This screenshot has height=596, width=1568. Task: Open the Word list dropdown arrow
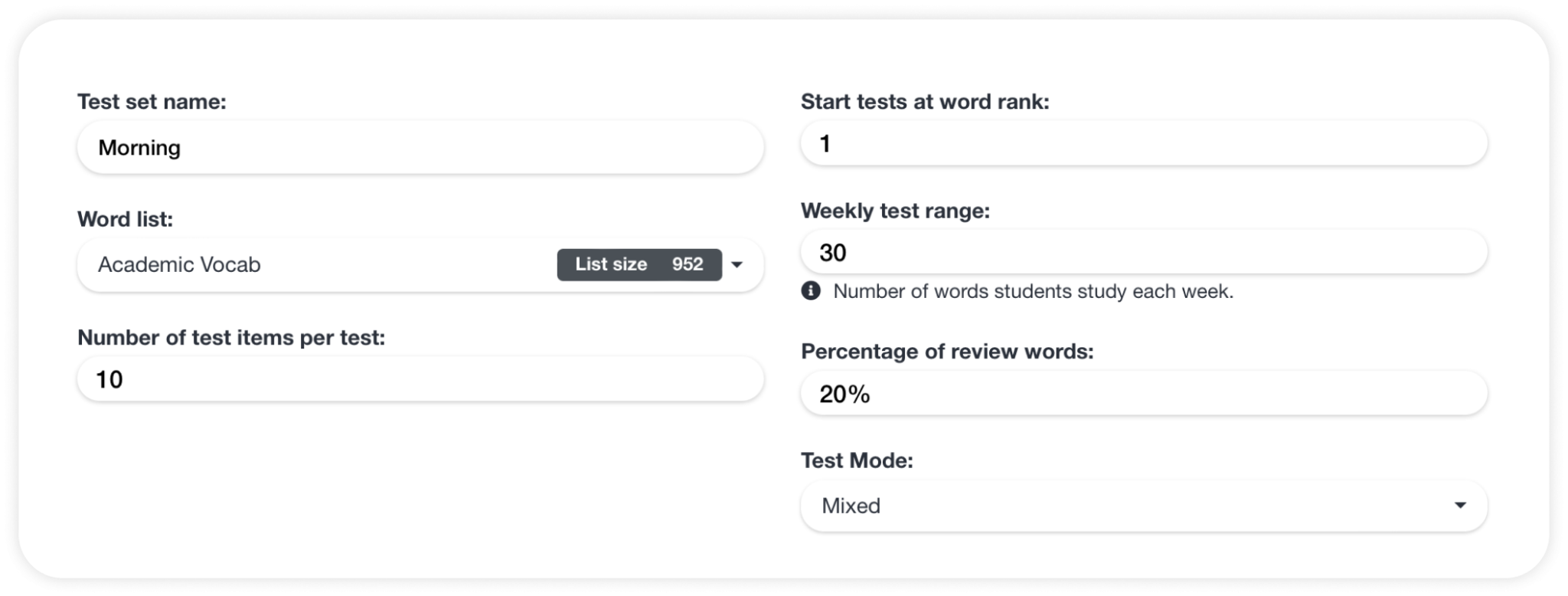point(737,265)
